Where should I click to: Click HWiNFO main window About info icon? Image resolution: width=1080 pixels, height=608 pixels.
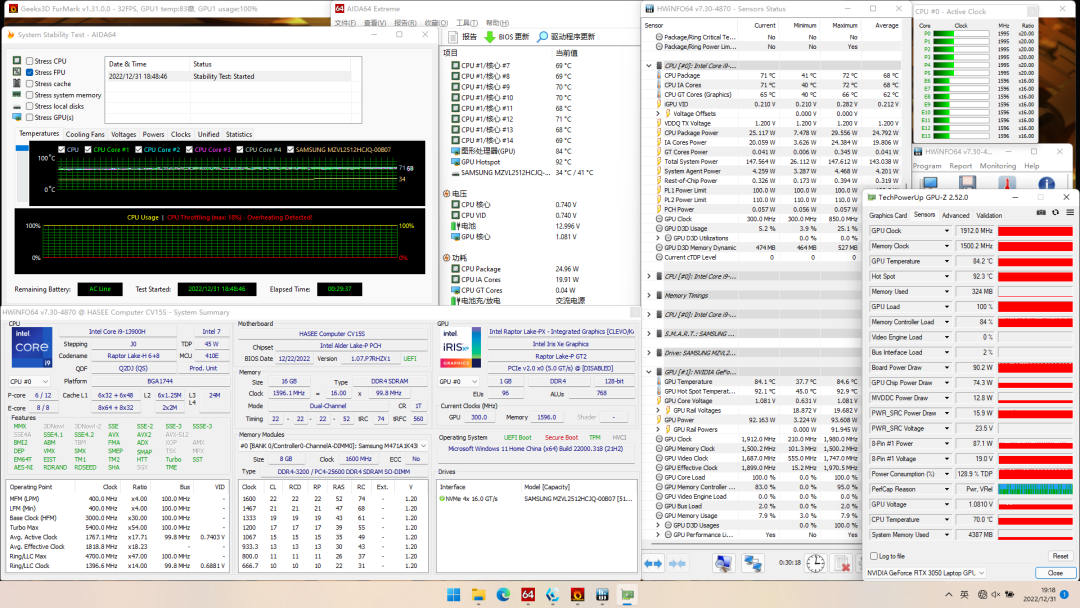click(x=1046, y=183)
